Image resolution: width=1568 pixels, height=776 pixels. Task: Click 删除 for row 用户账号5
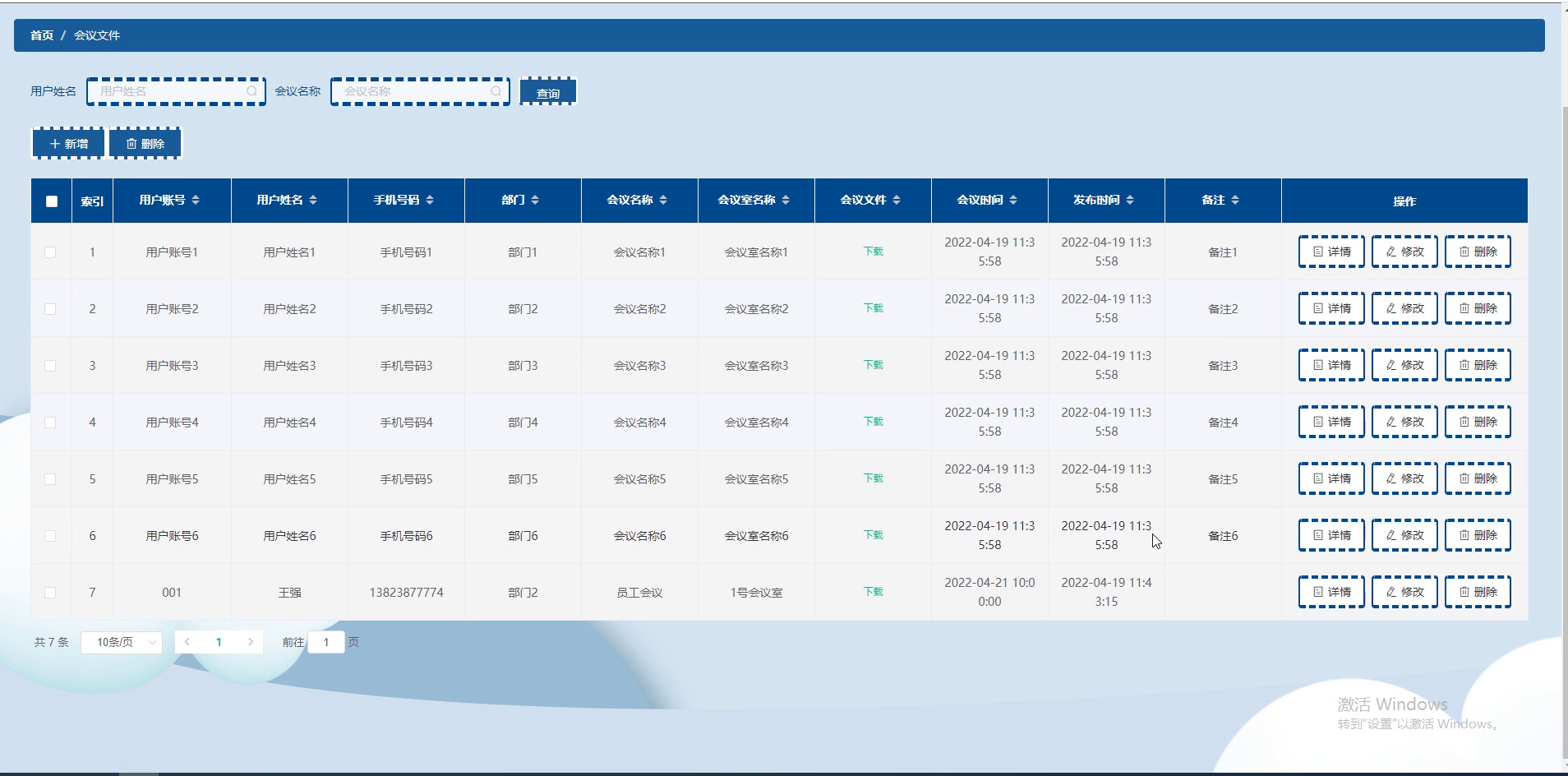[x=1478, y=478]
